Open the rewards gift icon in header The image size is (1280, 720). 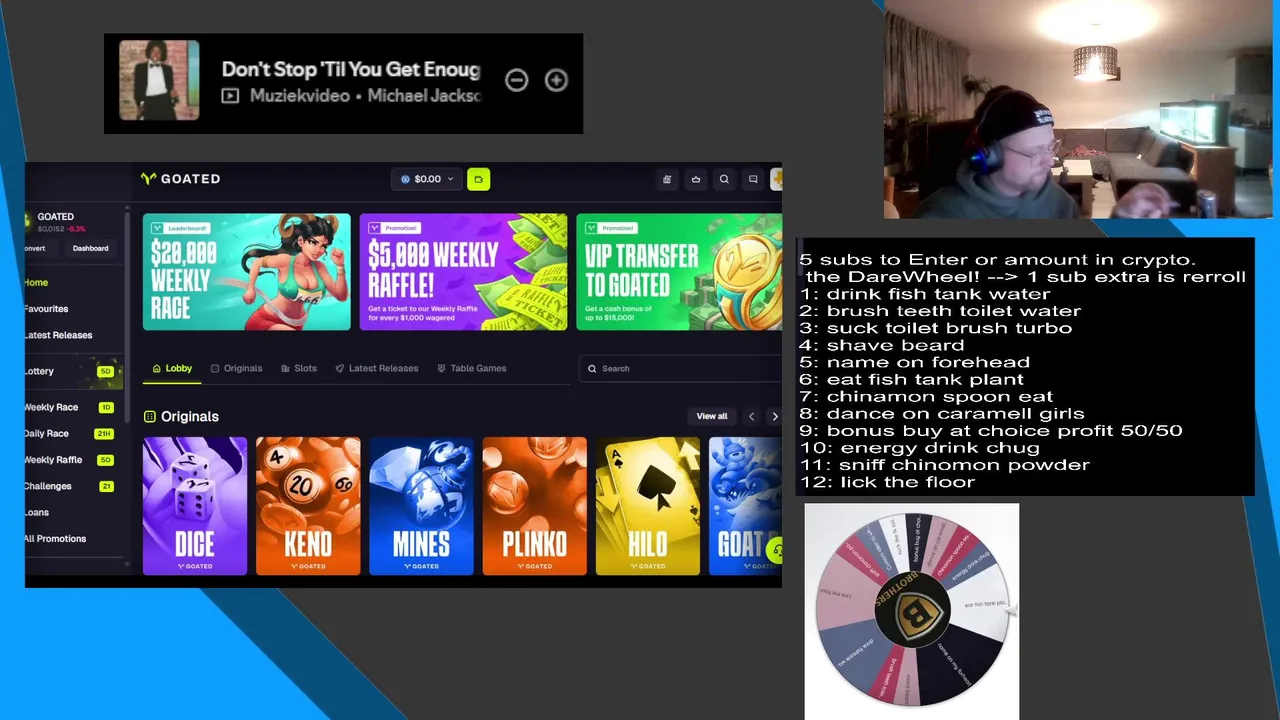tap(667, 179)
